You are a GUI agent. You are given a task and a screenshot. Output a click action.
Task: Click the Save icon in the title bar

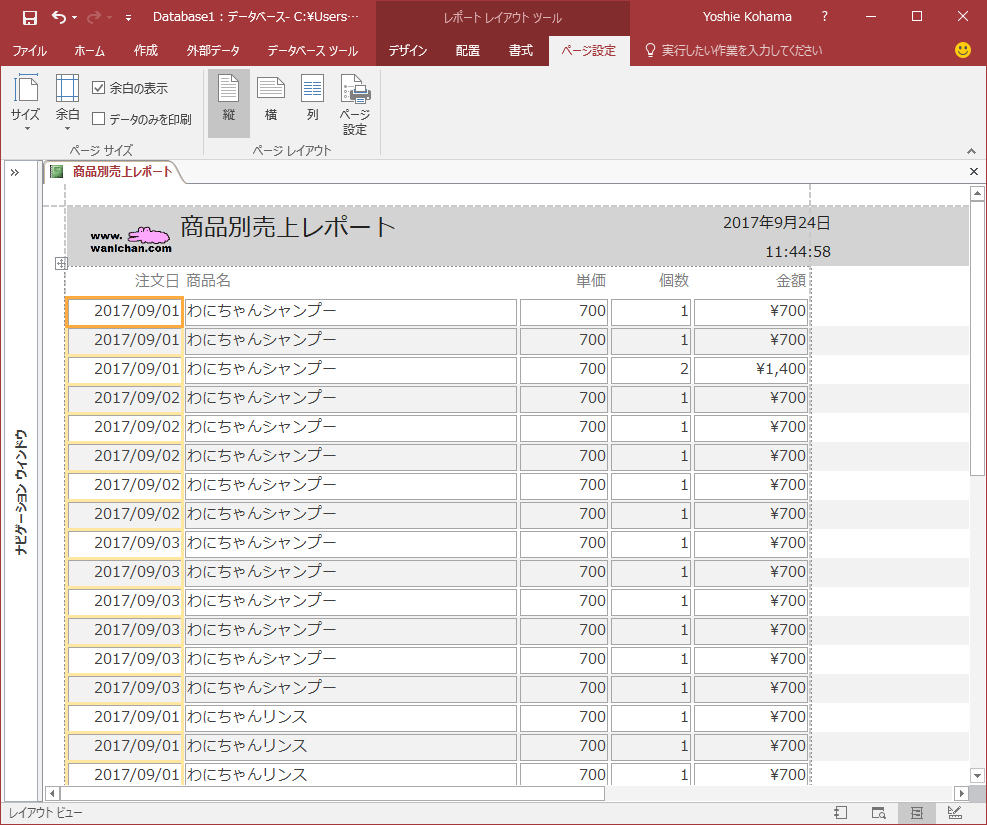point(29,17)
